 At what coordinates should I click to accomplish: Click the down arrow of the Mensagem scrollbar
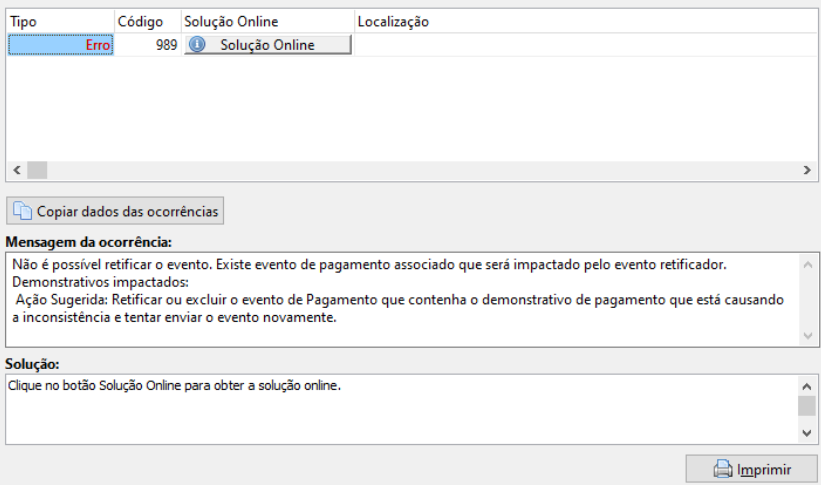[808, 336]
